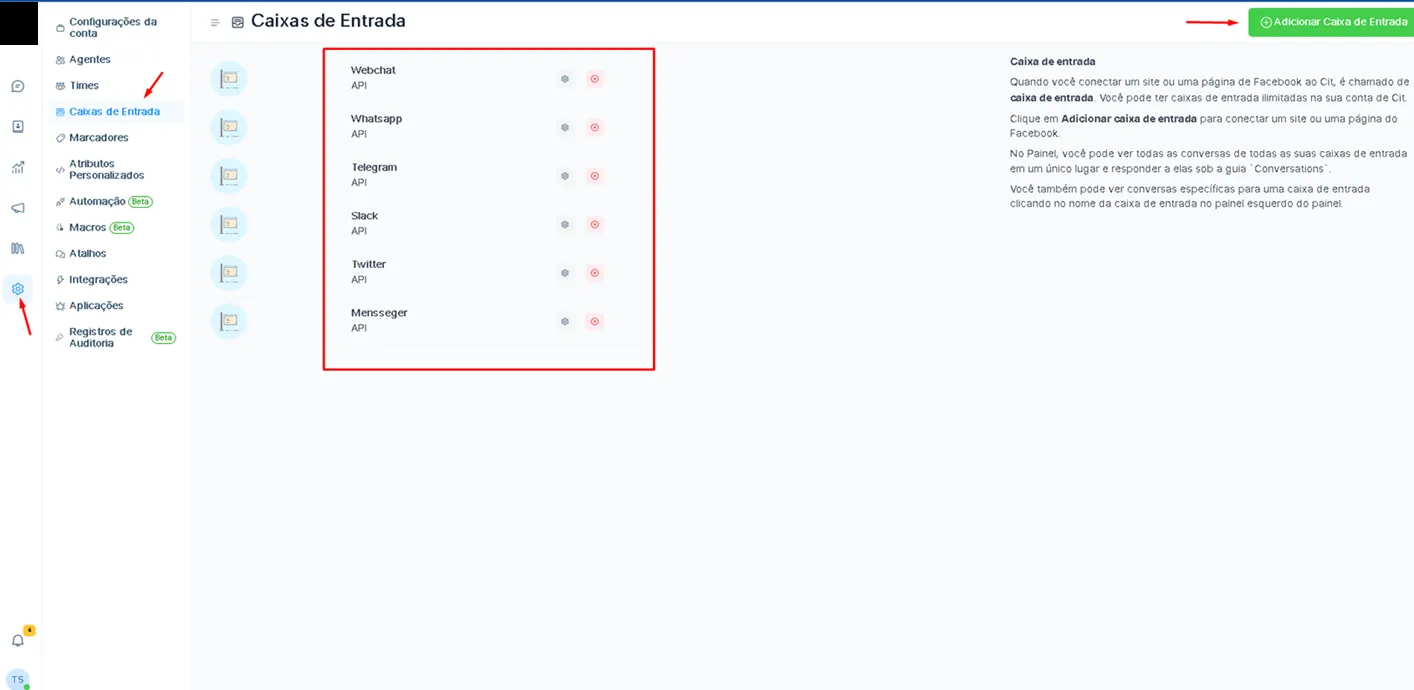Delete the Whatsapp inbox
The width and height of the screenshot is (1414, 690).
coord(595,127)
